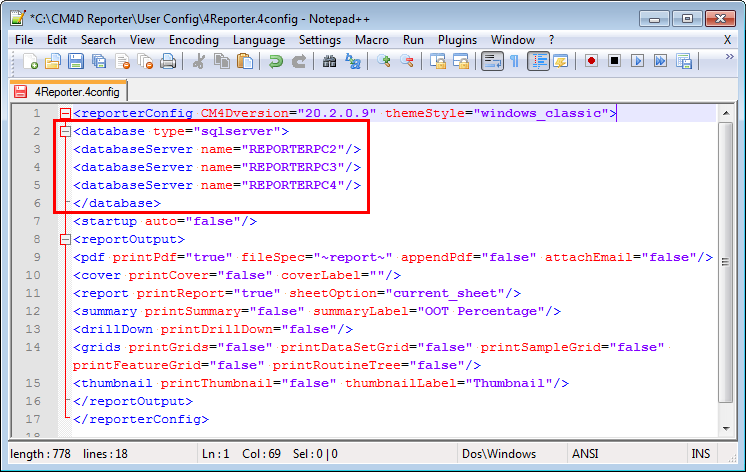Toggle synchronize vertical scrolling icon
This screenshot has width=746, height=472.
click(438, 61)
